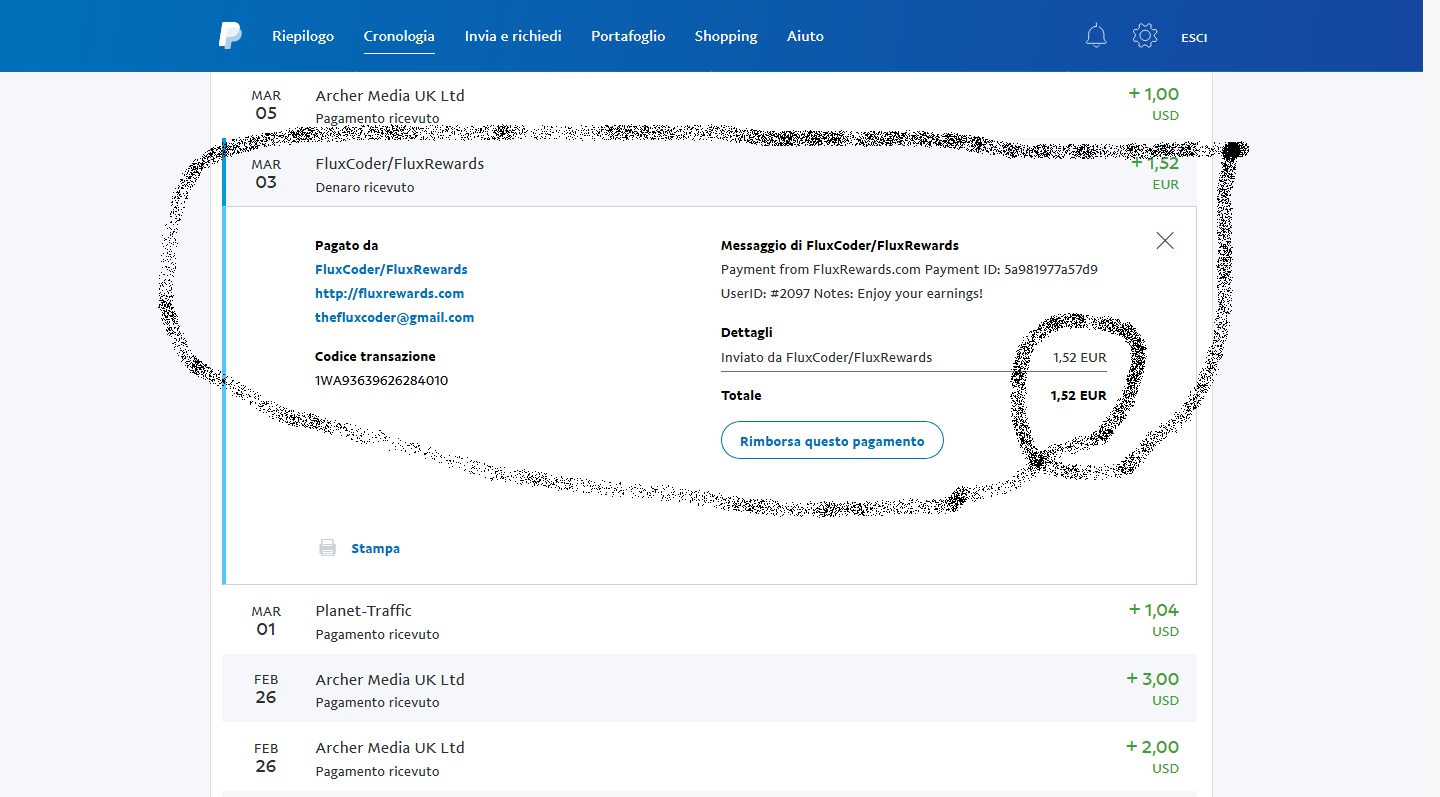Select transaction code 1WA93639626284010
The width and height of the screenshot is (1440, 797).
tap(381, 380)
